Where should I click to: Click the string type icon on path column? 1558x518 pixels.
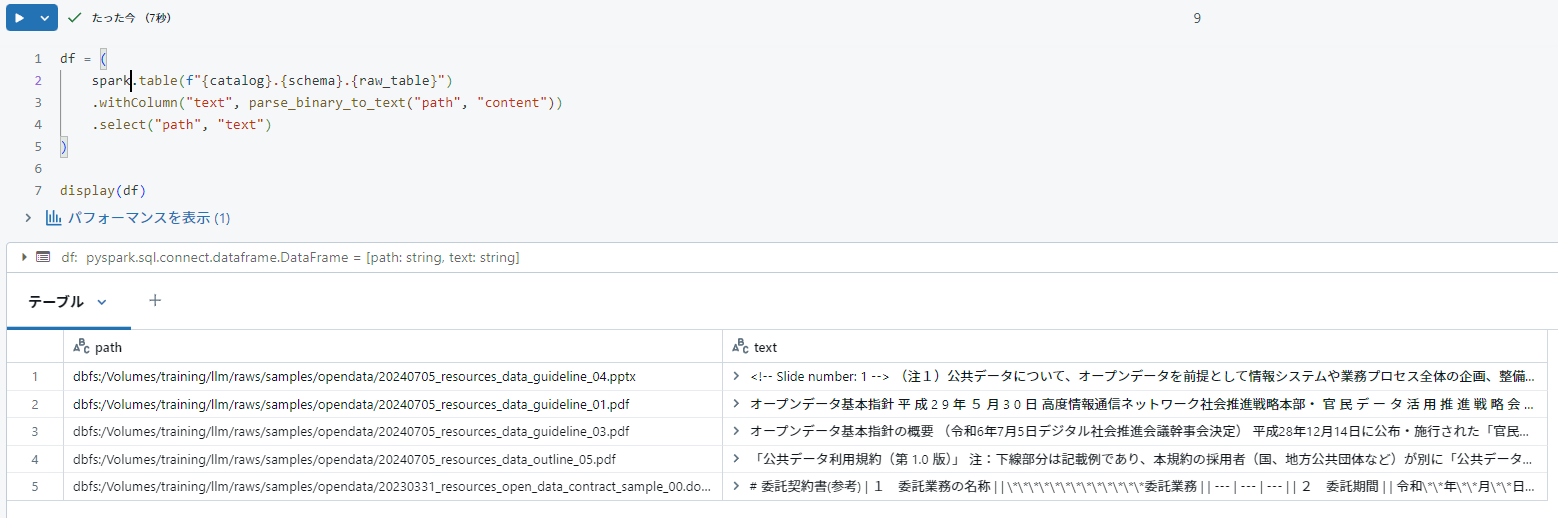click(x=81, y=347)
